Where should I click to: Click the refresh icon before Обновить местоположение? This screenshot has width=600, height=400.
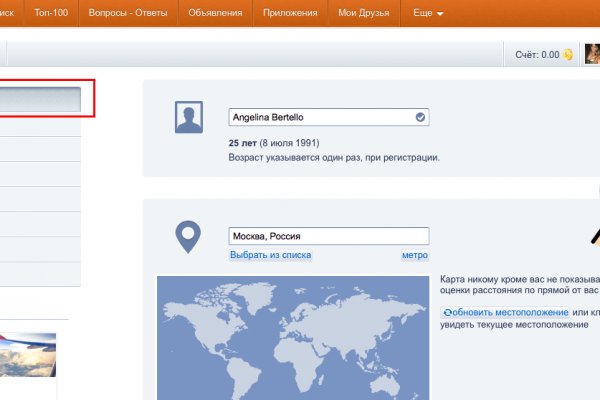click(447, 313)
